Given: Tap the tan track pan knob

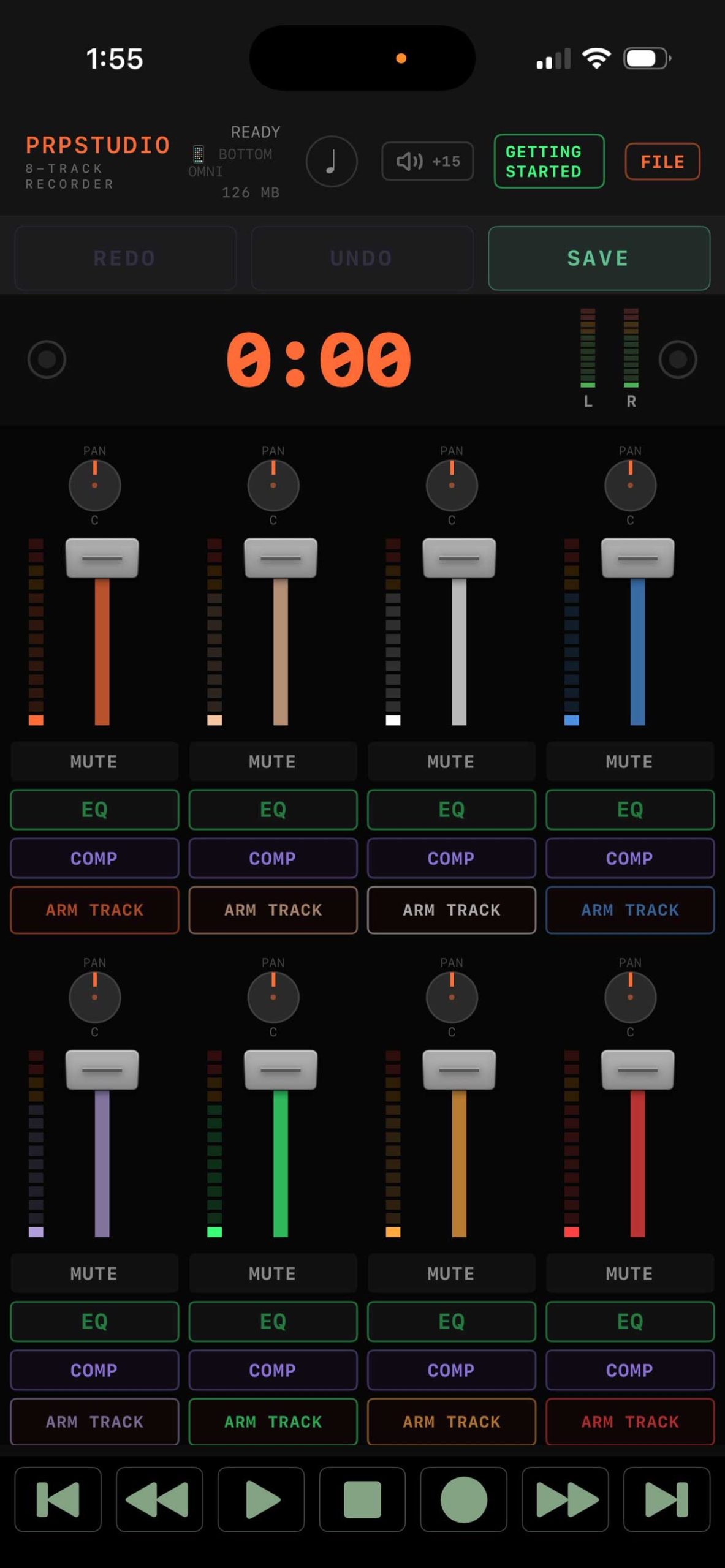Looking at the screenshot, I should 273,485.
